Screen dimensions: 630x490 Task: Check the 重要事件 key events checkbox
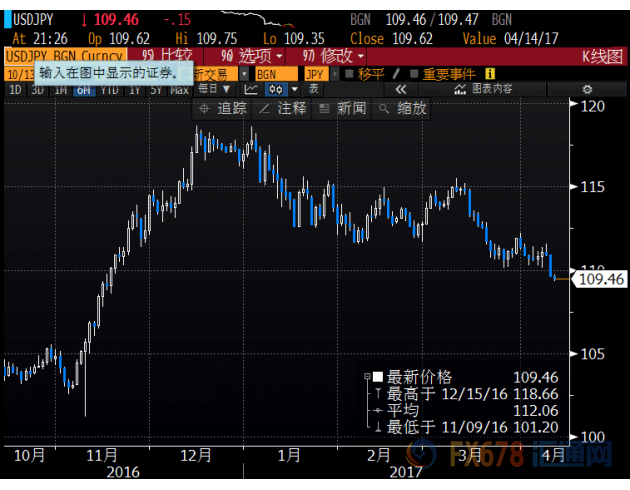413,74
